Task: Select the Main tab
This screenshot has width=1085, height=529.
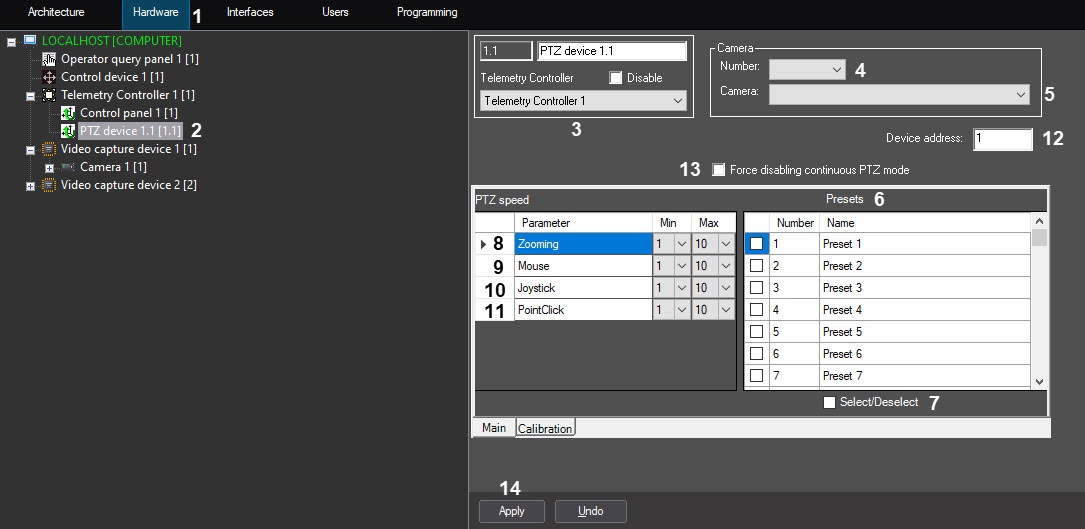Action: [494, 428]
